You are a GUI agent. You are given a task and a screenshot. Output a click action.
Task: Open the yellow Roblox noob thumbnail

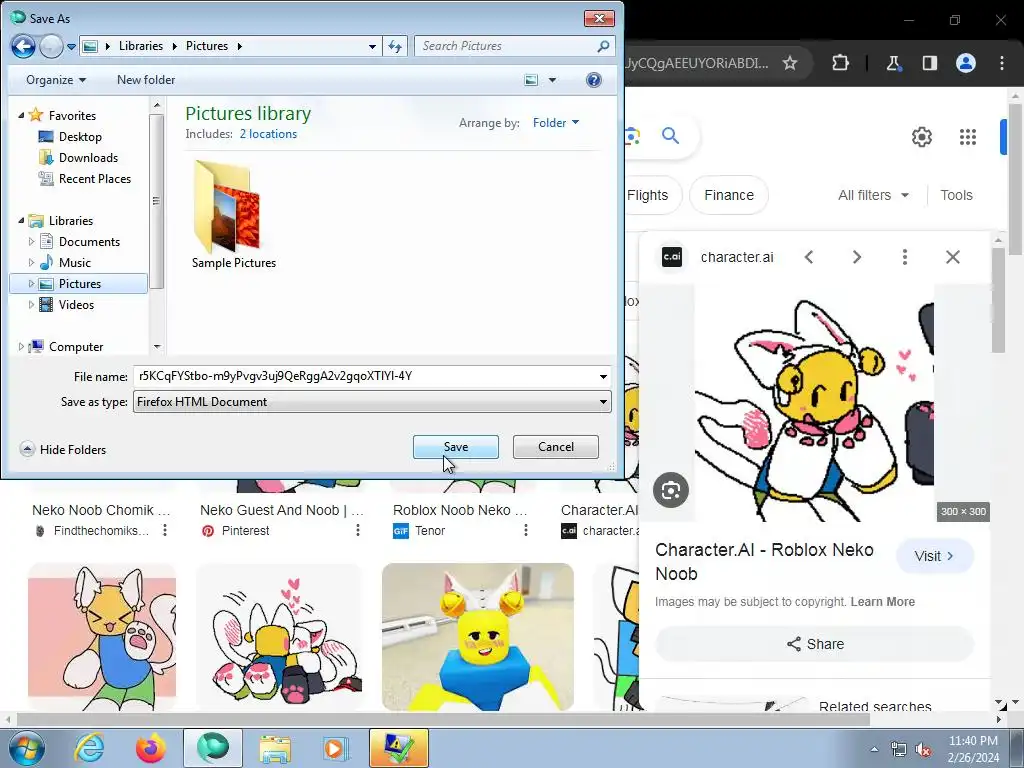pos(478,637)
